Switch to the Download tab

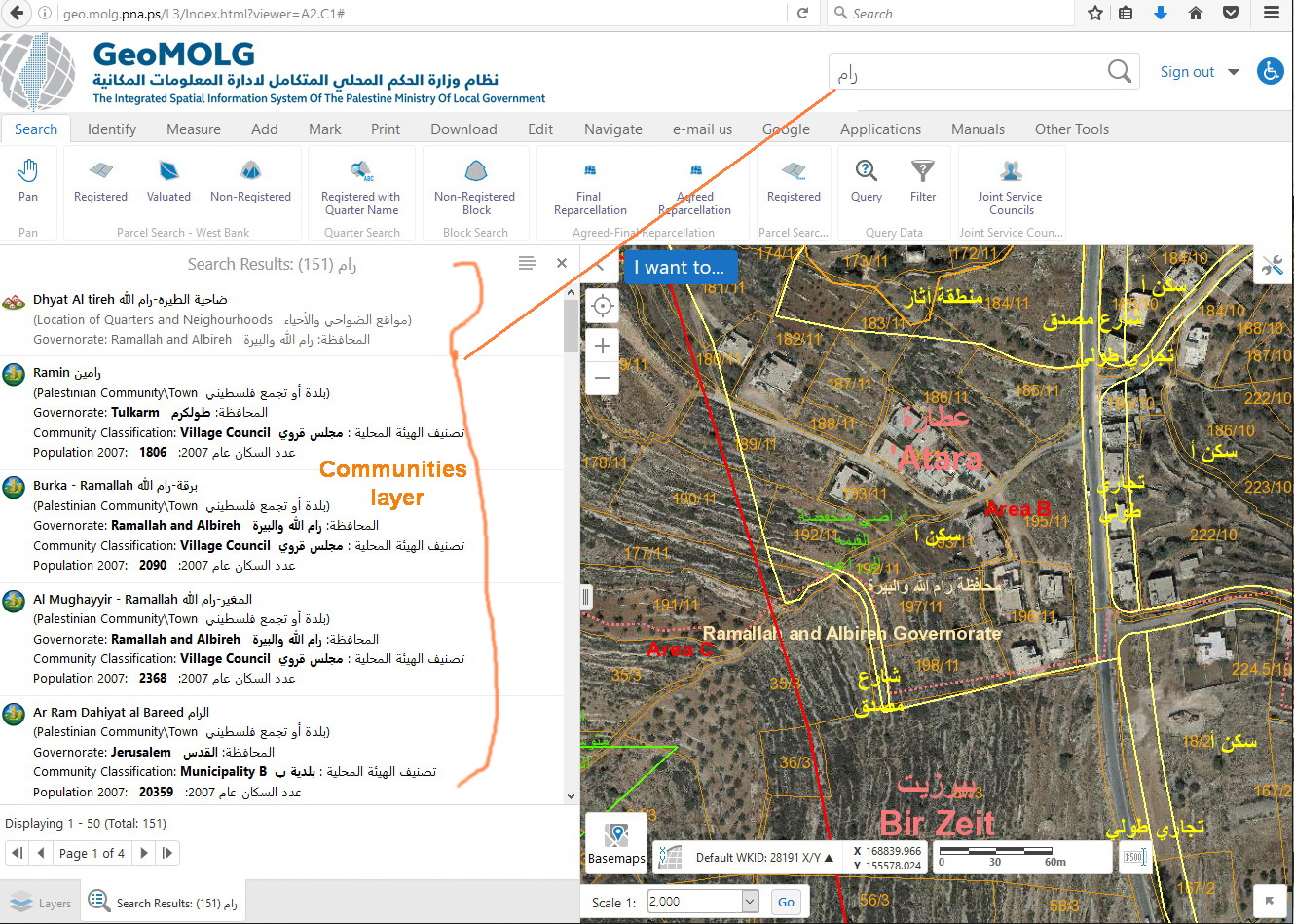pyautogui.click(x=463, y=129)
